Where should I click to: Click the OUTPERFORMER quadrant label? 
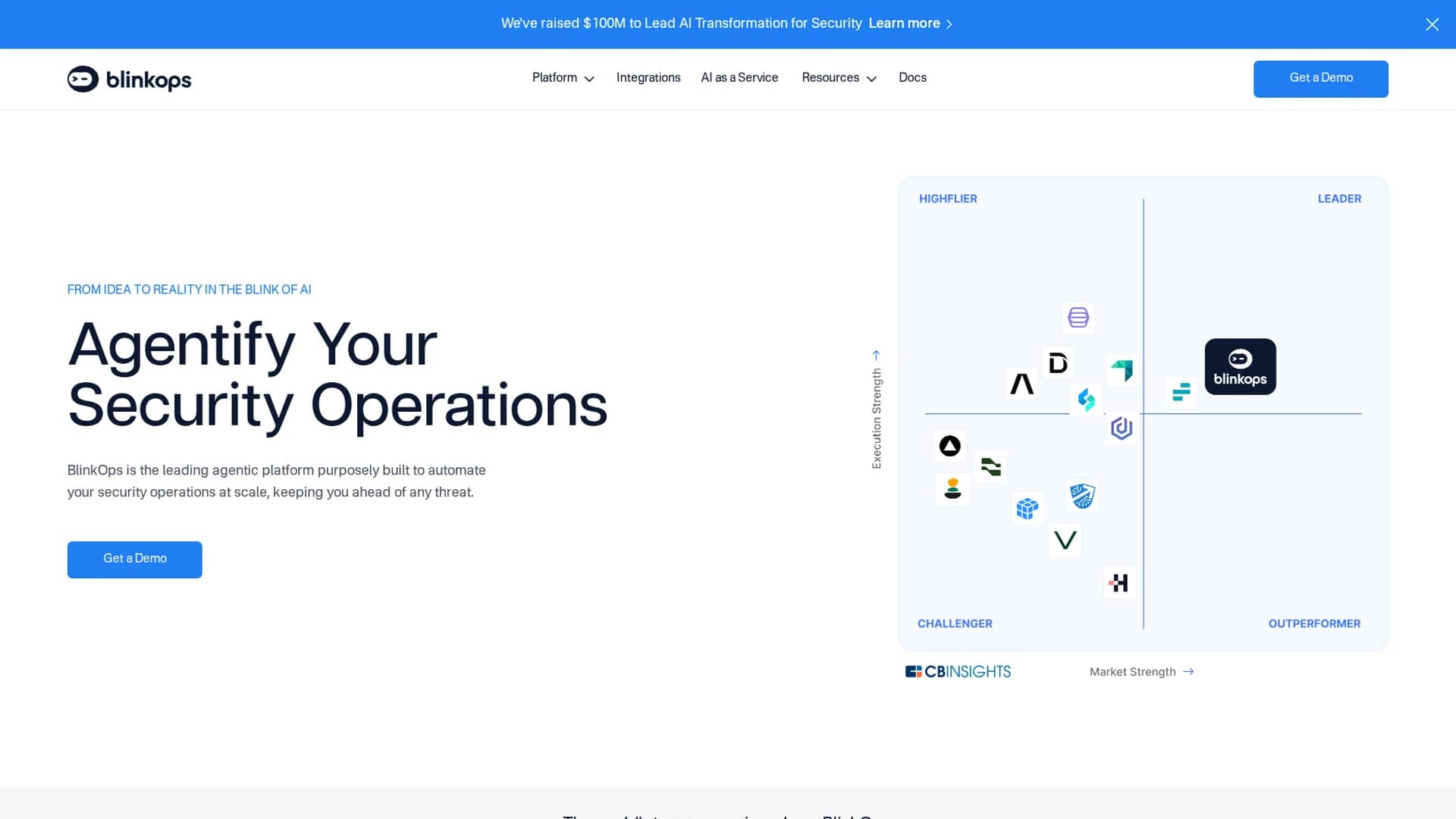coord(1314,623)
